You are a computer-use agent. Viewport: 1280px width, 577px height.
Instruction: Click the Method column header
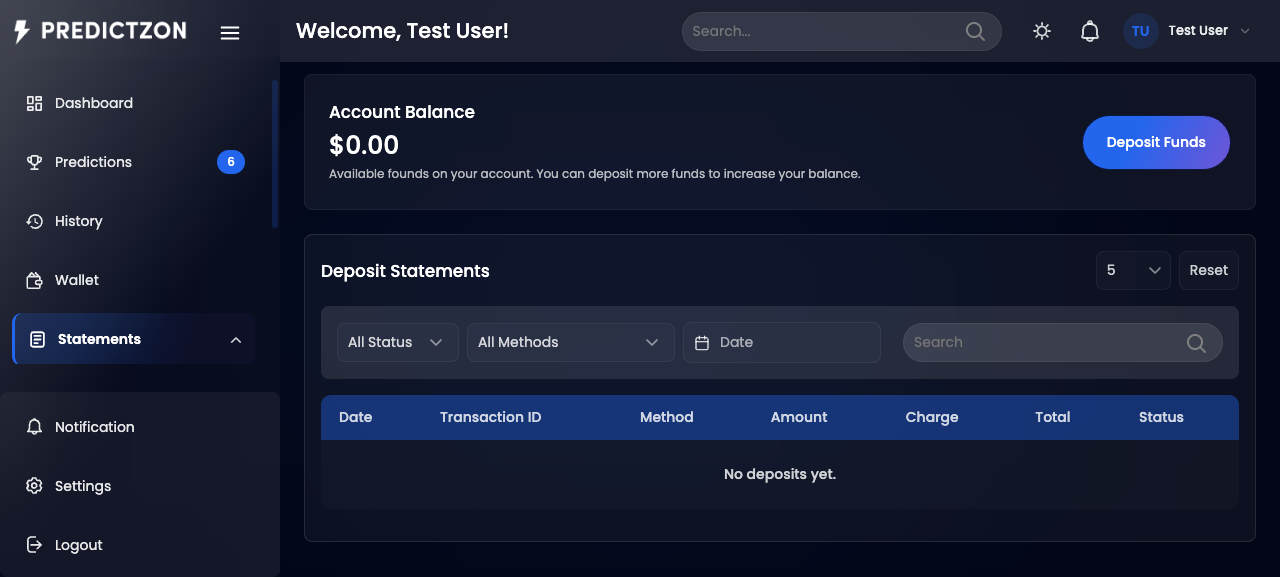666,417
